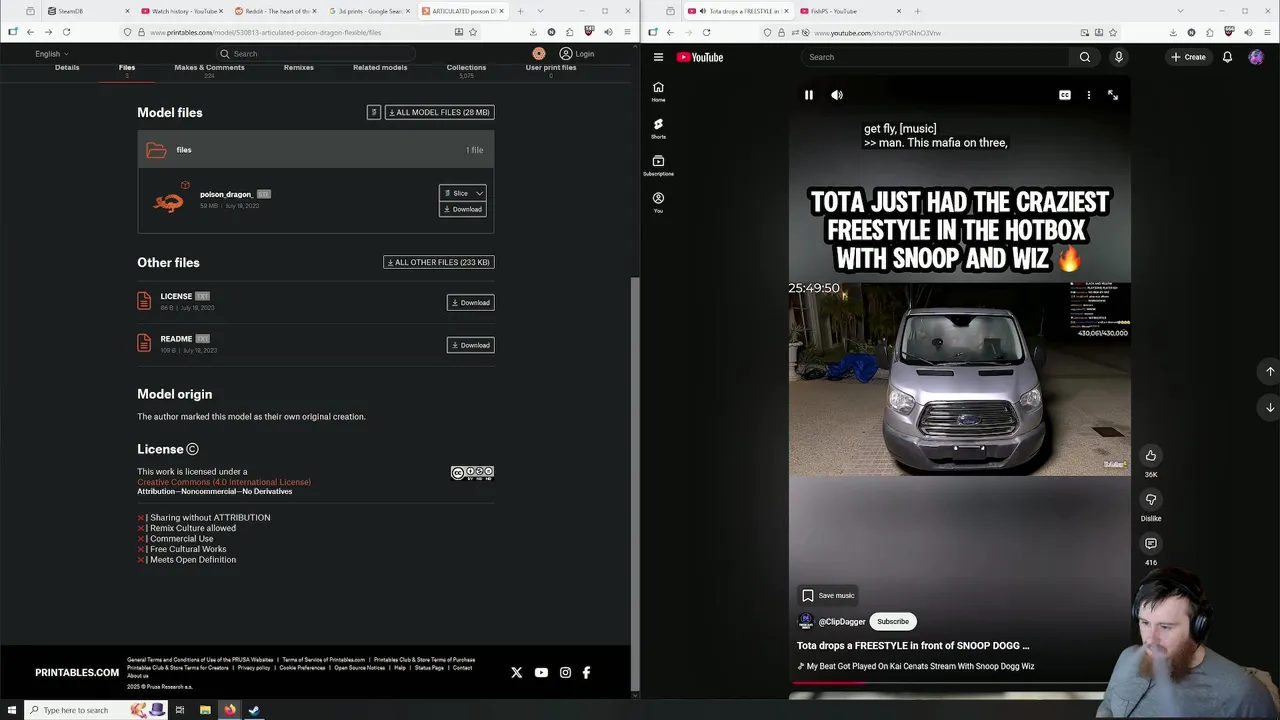Screen dimensions: 1280x720
Task: Download the README text file
Action: (x=470, y=345)
